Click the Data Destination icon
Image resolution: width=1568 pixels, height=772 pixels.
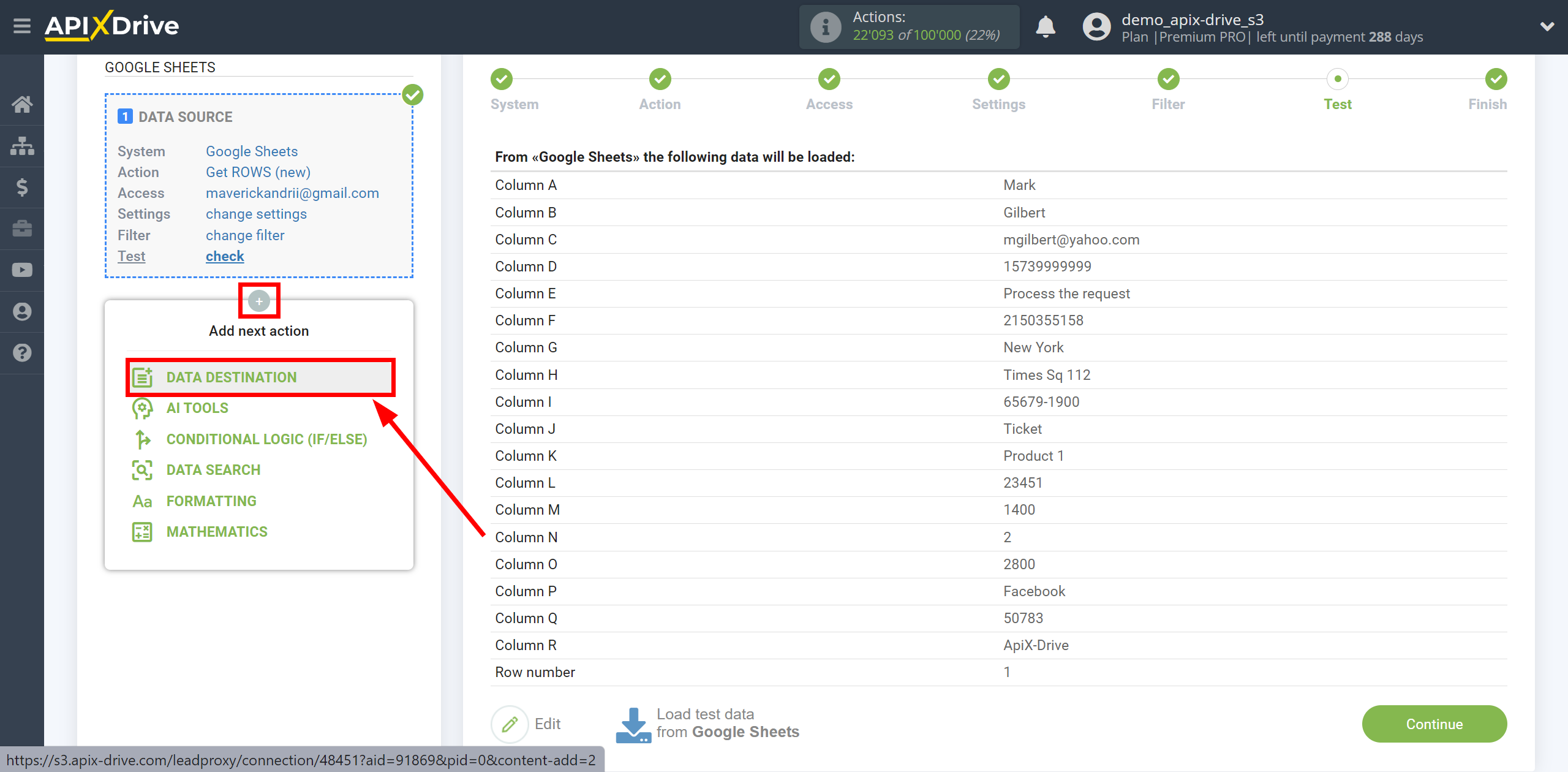[143, 377]
